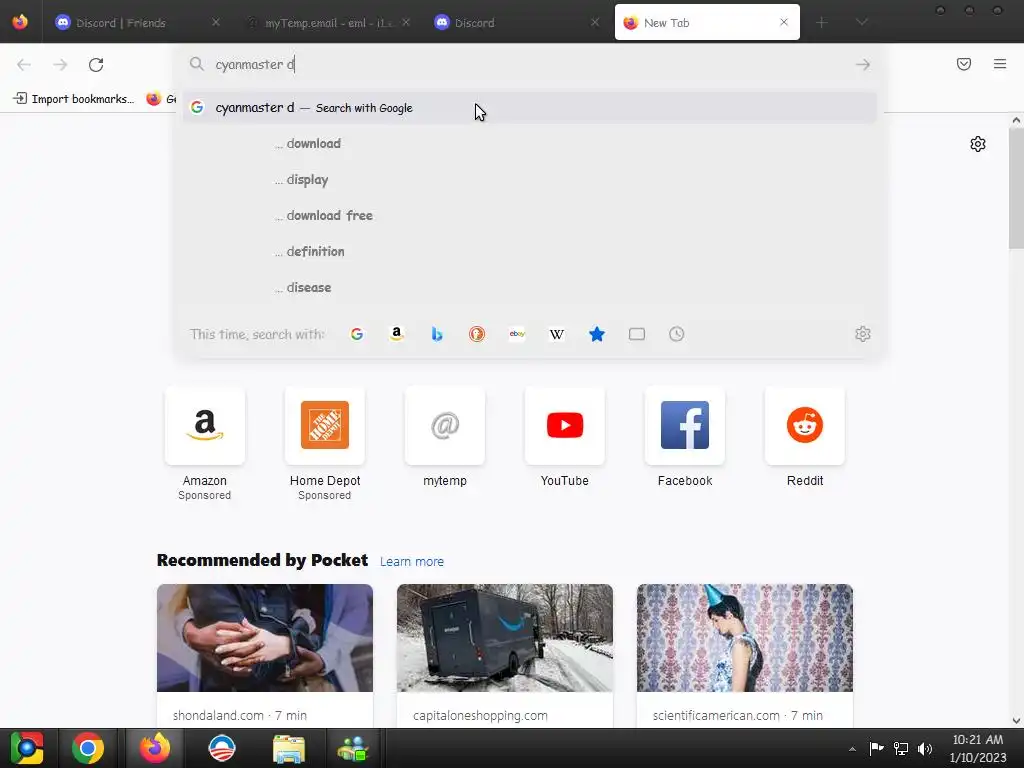Screen dimensions: 1024x768
Task: Search this time with DuckDuckGo icon
Action: point(477,334)
